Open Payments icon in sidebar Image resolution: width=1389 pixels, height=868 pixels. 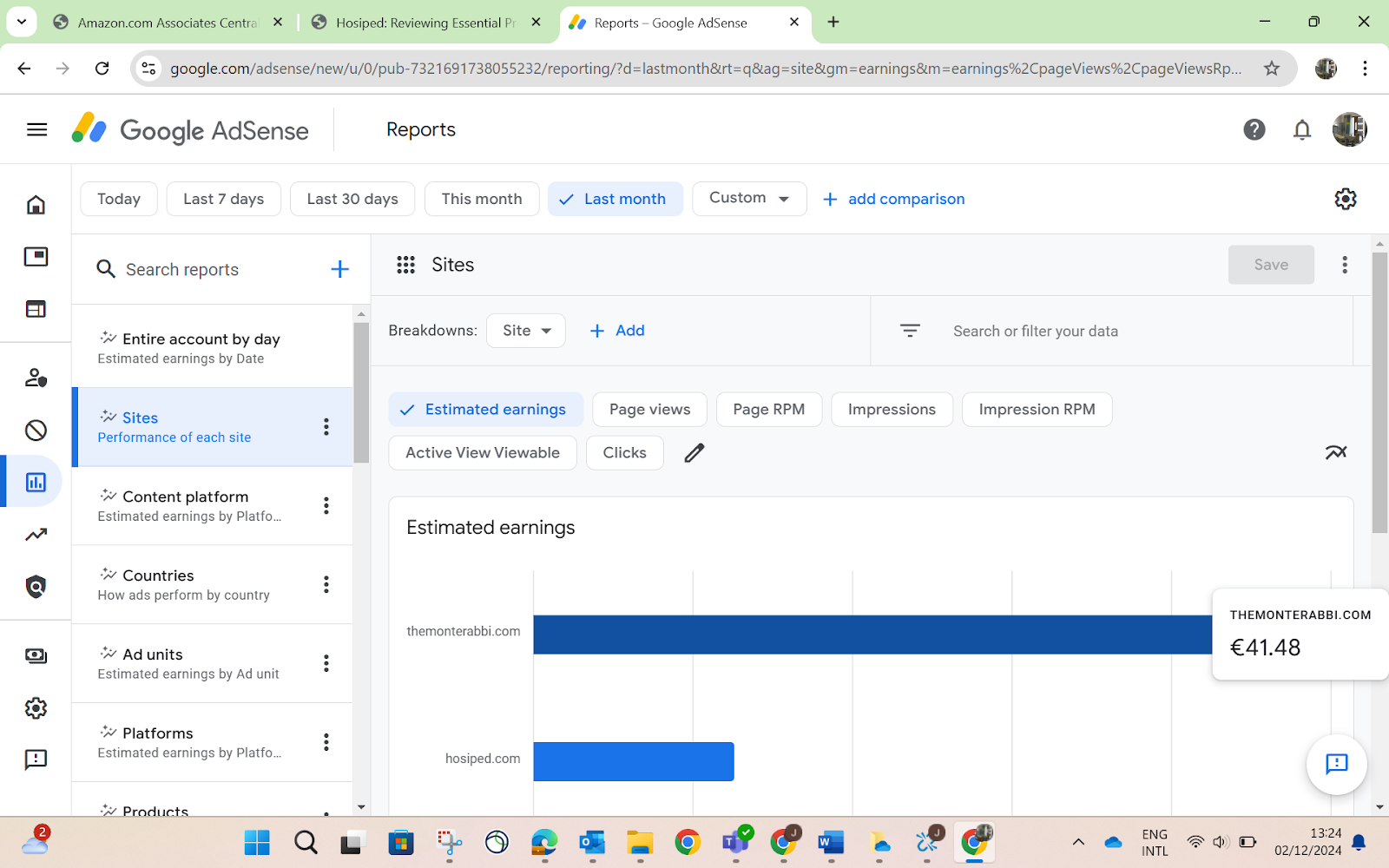point(36,656)
